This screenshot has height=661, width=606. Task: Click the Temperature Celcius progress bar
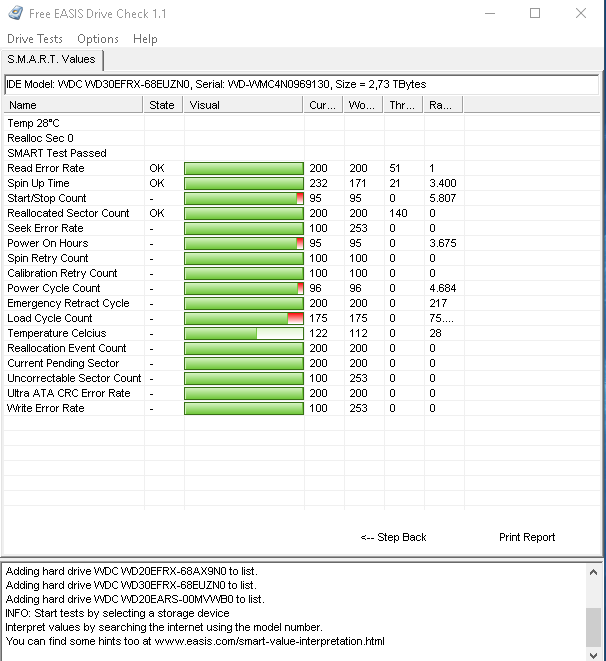(243, 333)
